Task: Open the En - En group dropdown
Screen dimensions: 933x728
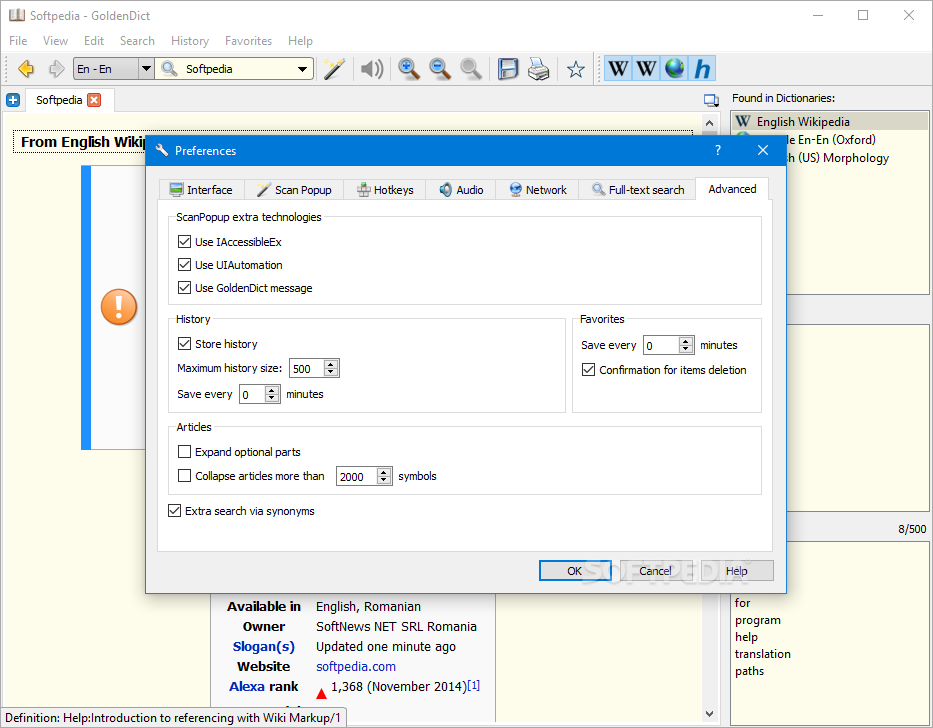Action: (x=146, y=69)
